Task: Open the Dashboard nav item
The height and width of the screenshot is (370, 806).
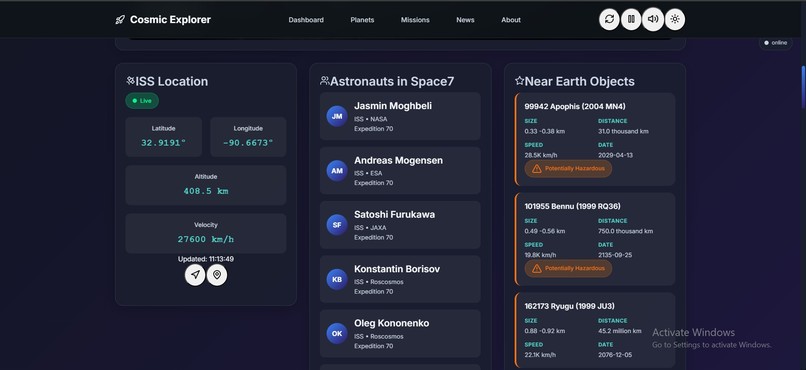Action: pyautogui.click(x=306, y=20)
